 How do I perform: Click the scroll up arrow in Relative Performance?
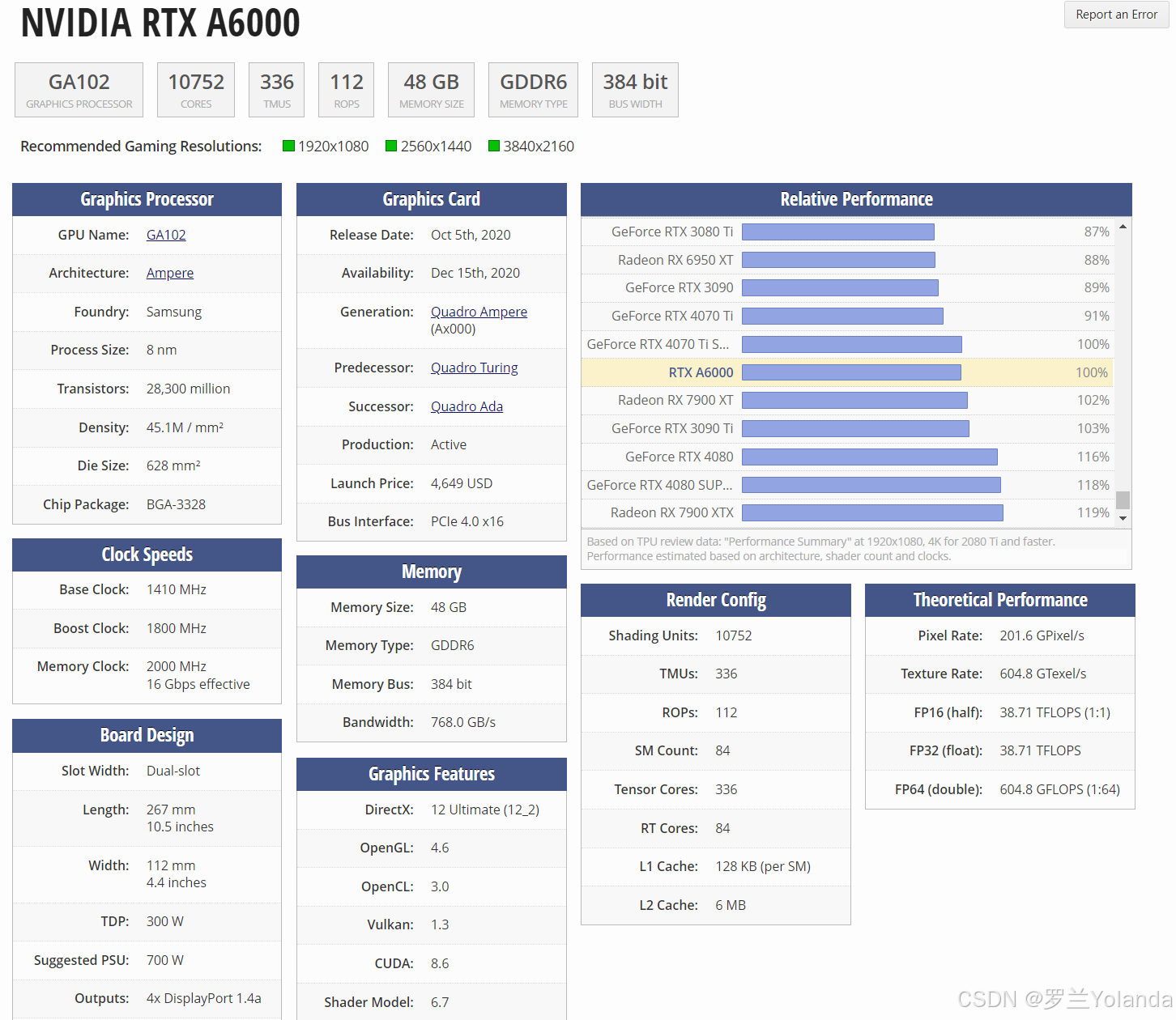point(1123,227)
